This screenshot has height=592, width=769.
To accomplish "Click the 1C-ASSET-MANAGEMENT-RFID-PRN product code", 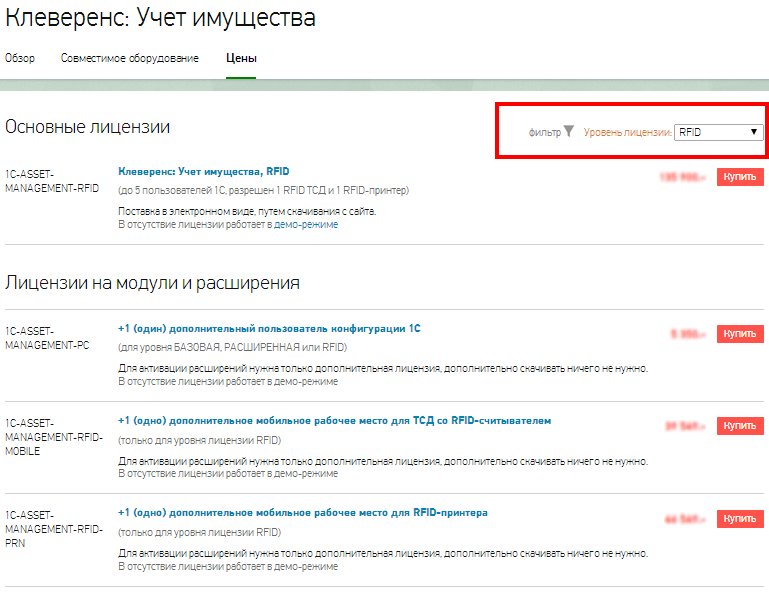I will pyautogui.click(x=54, y=529).
